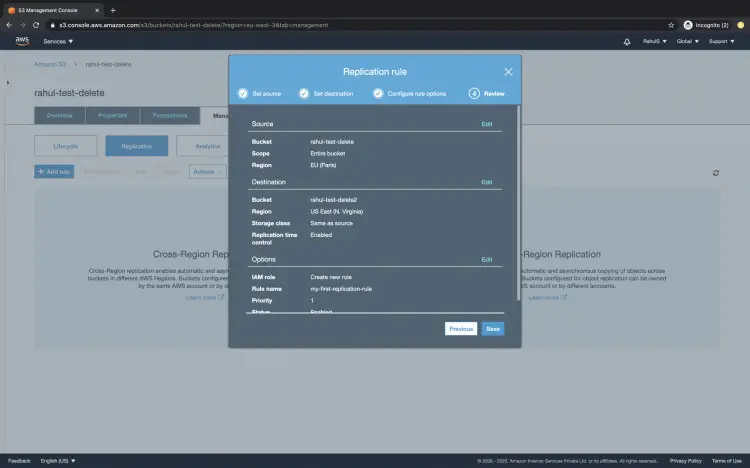Viewport: 750px width, 468px height.
Task: Open the English (US) language dropdown
Action: (x=57, y=461)
